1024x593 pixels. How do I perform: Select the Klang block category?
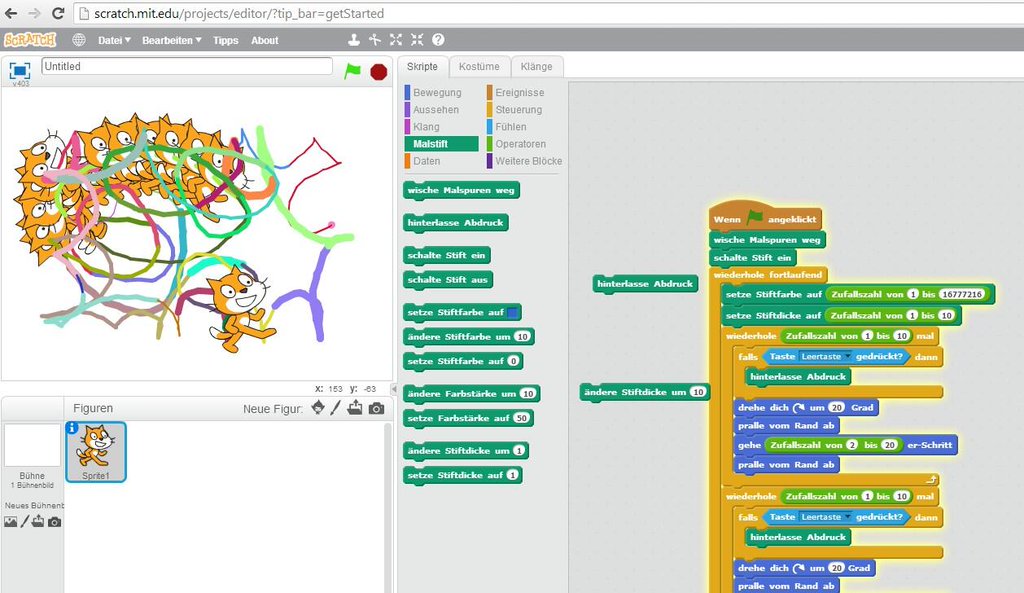(426, 127)
